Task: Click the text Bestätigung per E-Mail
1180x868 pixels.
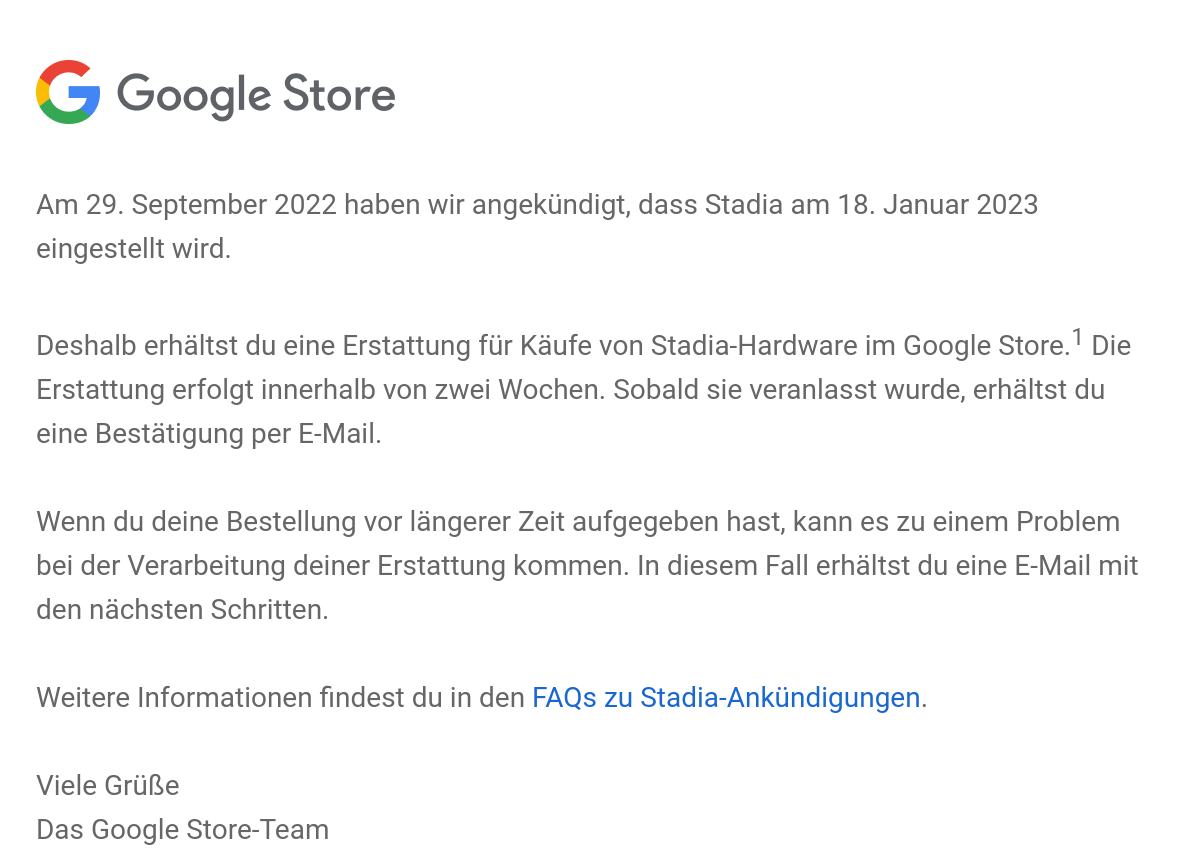Action: click(238, 434)
